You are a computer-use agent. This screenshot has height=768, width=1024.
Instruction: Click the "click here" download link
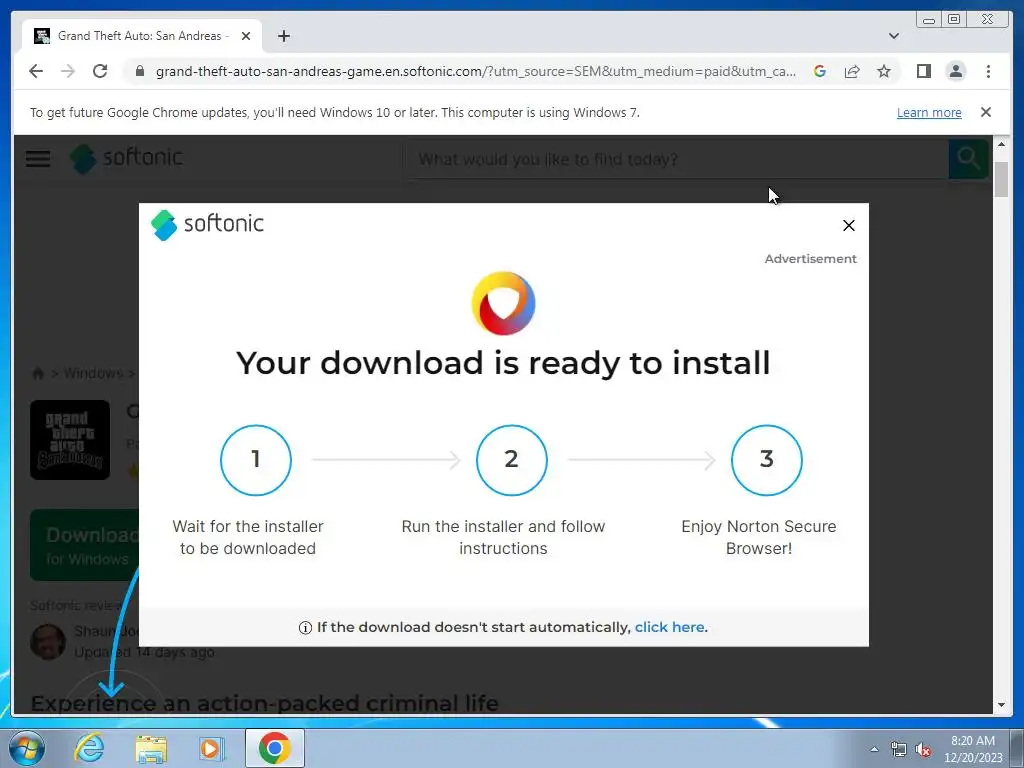coord(669,627)
